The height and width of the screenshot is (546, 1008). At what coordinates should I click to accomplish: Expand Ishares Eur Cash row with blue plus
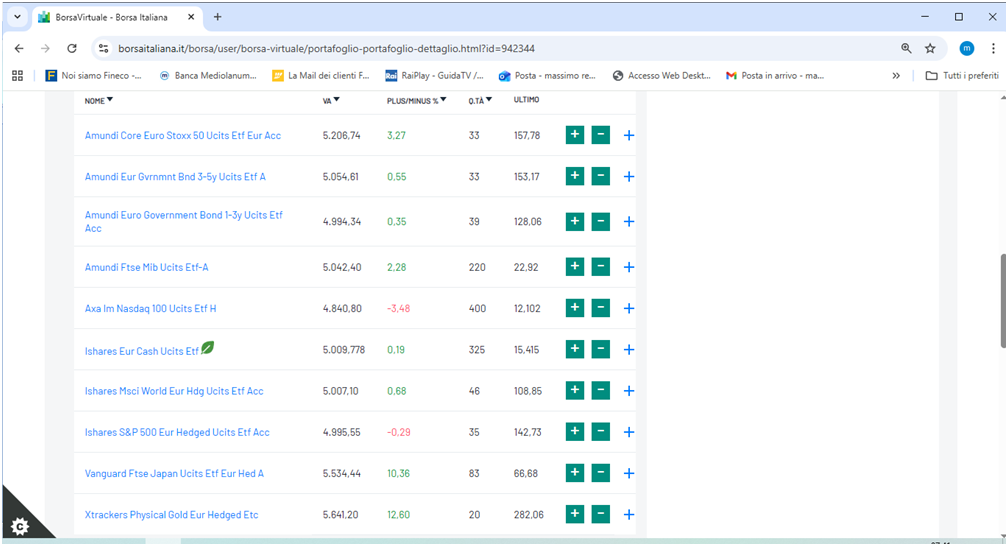click(629, 350)
